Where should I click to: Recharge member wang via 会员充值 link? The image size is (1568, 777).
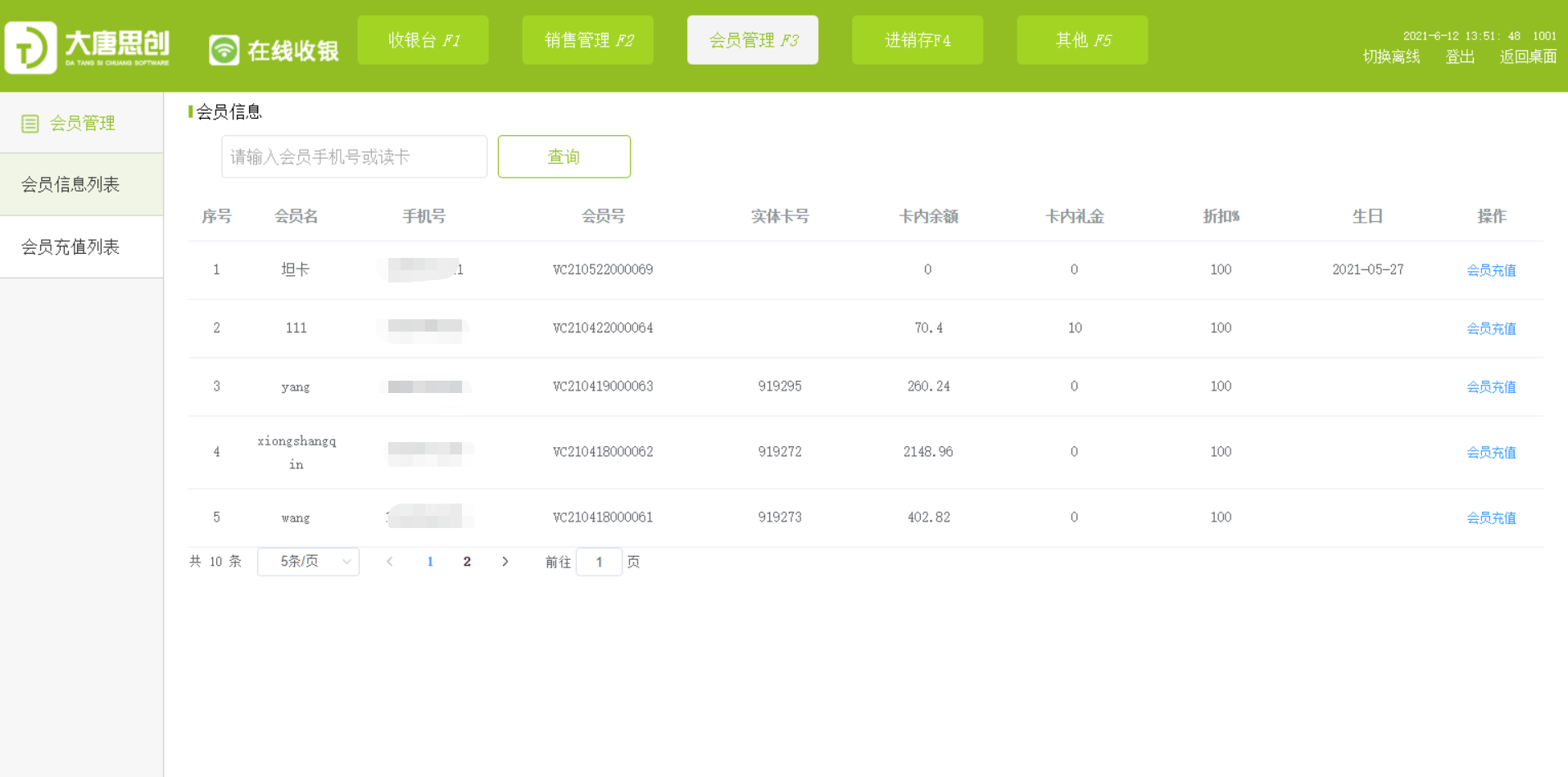tap(1490, 517)
